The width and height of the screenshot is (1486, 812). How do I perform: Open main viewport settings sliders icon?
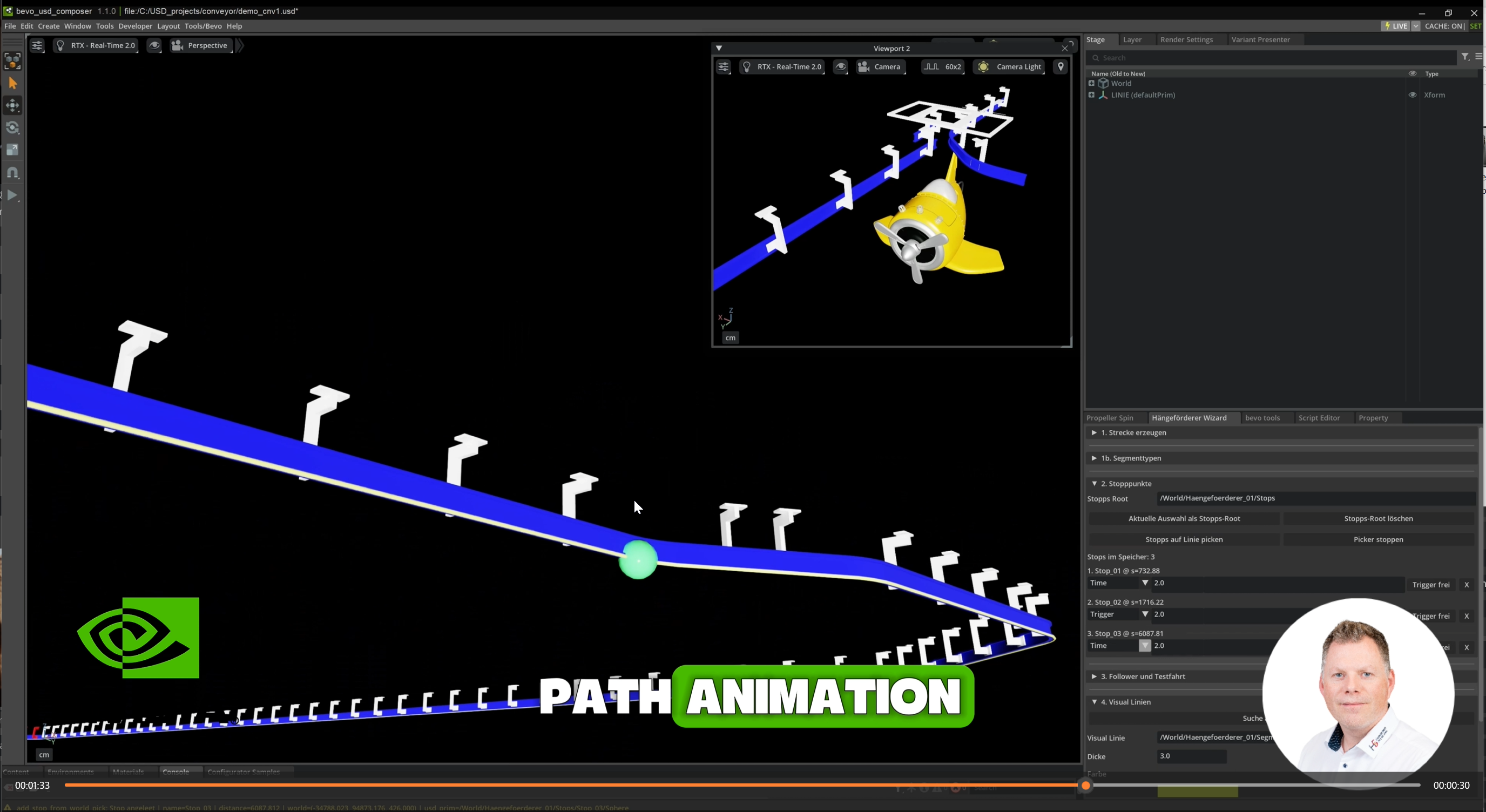[x=37, y=45]
